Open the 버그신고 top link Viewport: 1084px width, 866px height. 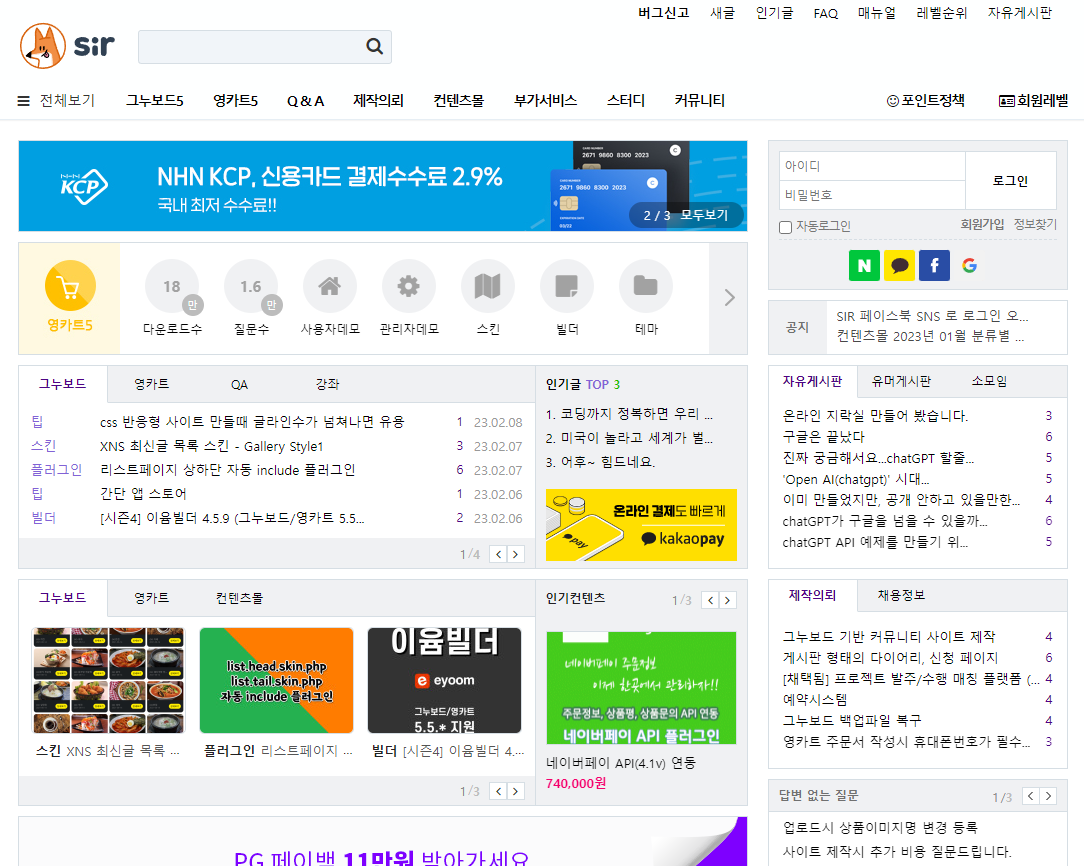tap(664, 13)
